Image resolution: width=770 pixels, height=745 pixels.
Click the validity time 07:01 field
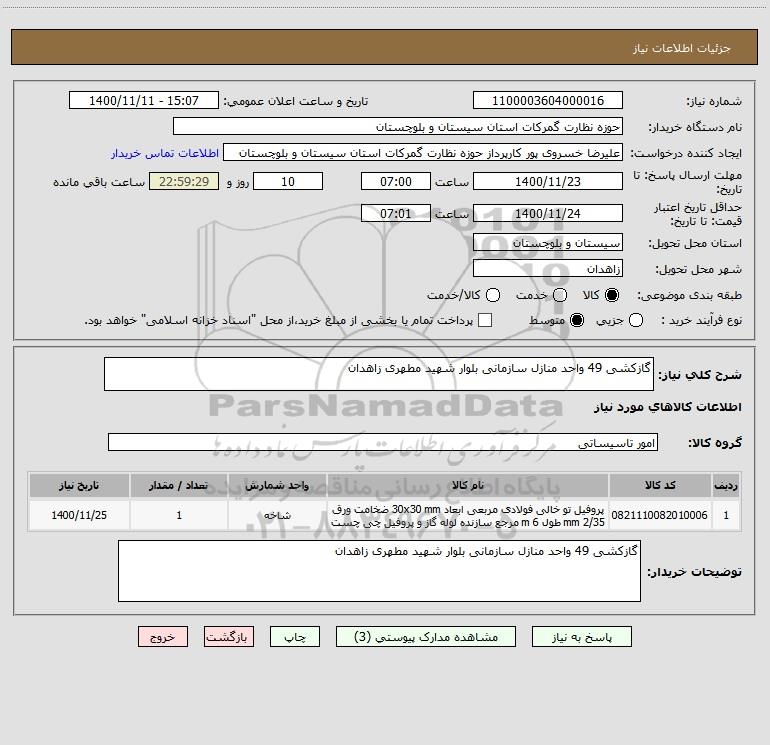point(396,213)
